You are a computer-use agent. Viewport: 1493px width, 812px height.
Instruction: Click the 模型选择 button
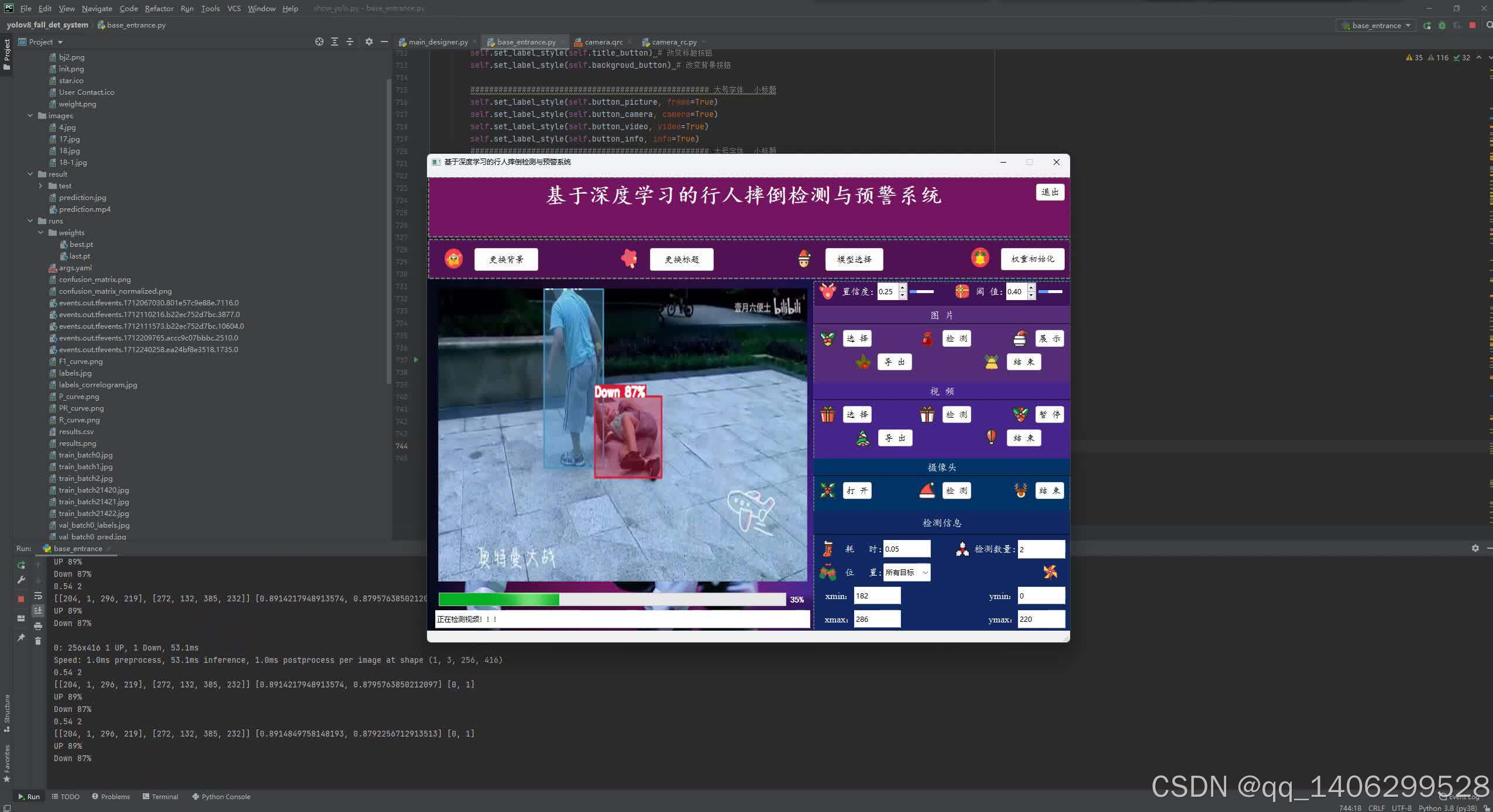coord(854,259)
